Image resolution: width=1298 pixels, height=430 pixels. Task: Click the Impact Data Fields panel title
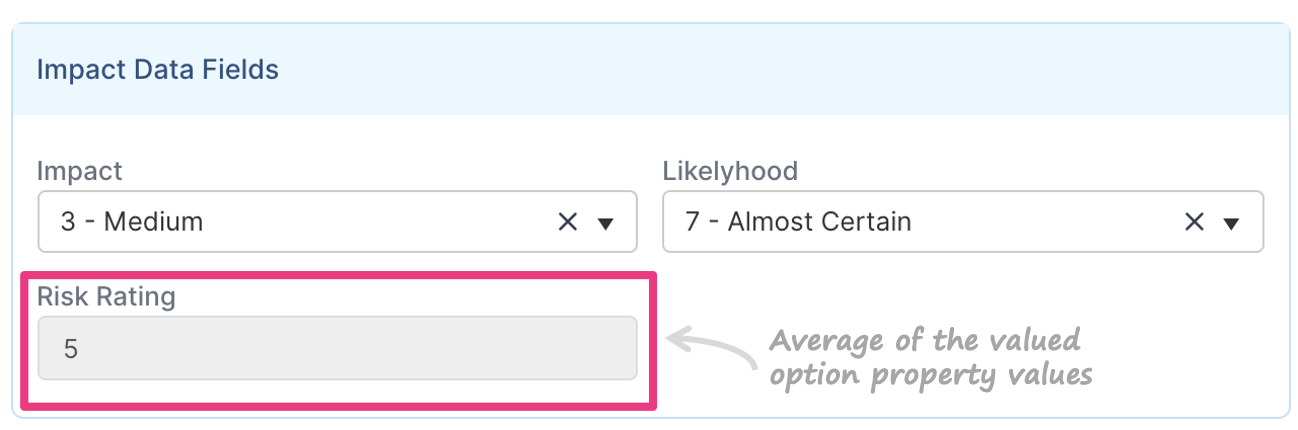coord(157,70)
